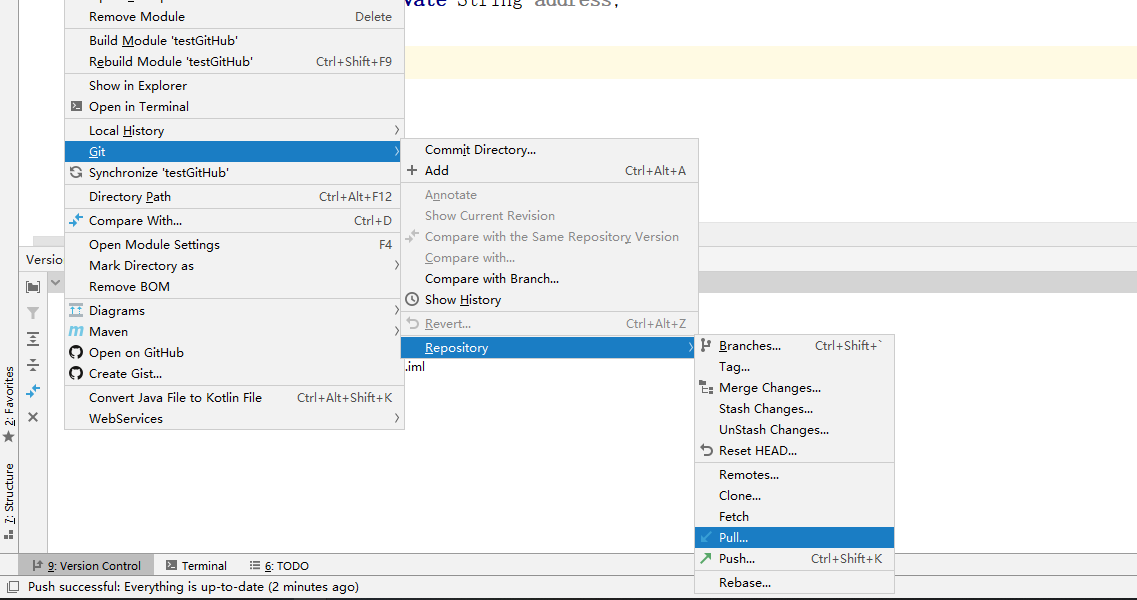Click the Synchronize 'testGitHub' refresh icon
Viewport: 1137px width, 600px height.
point(76,173)
